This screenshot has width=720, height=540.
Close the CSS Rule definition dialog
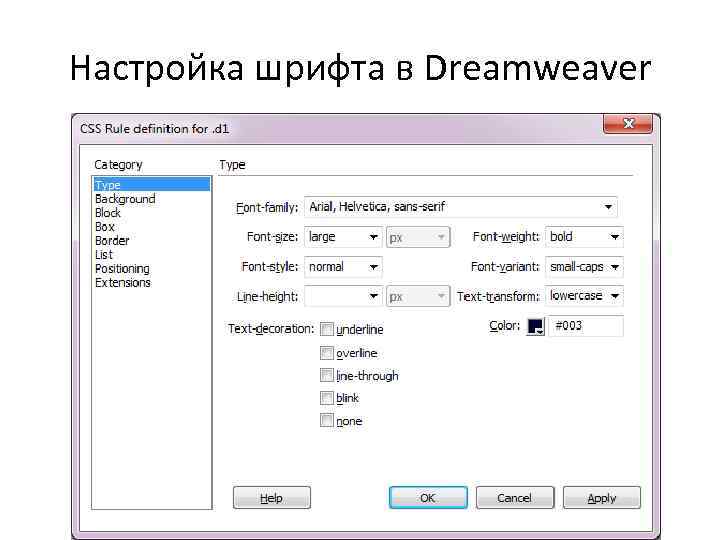(x=628, y=124)
